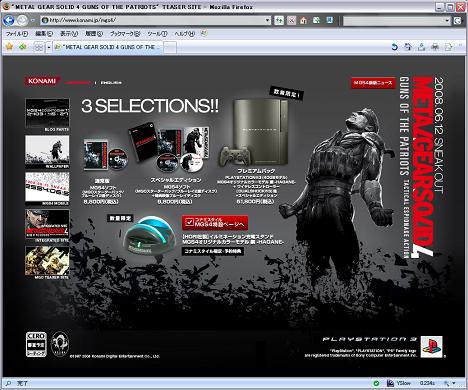
Task: Click the small icon right of the ヘルプ menu
Action: (x=204, y=33)
